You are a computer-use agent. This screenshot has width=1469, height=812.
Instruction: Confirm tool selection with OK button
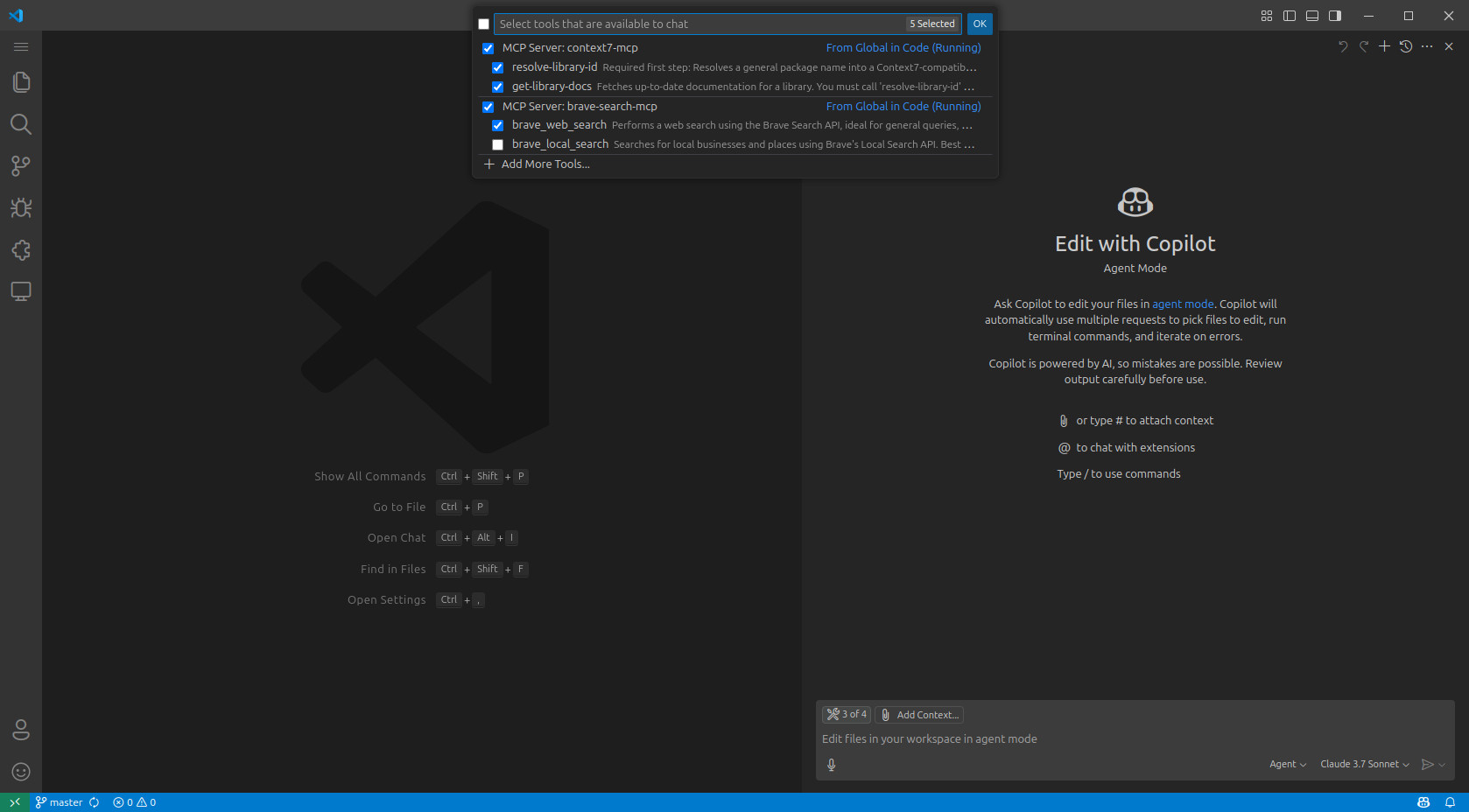[x=980, y=24]
